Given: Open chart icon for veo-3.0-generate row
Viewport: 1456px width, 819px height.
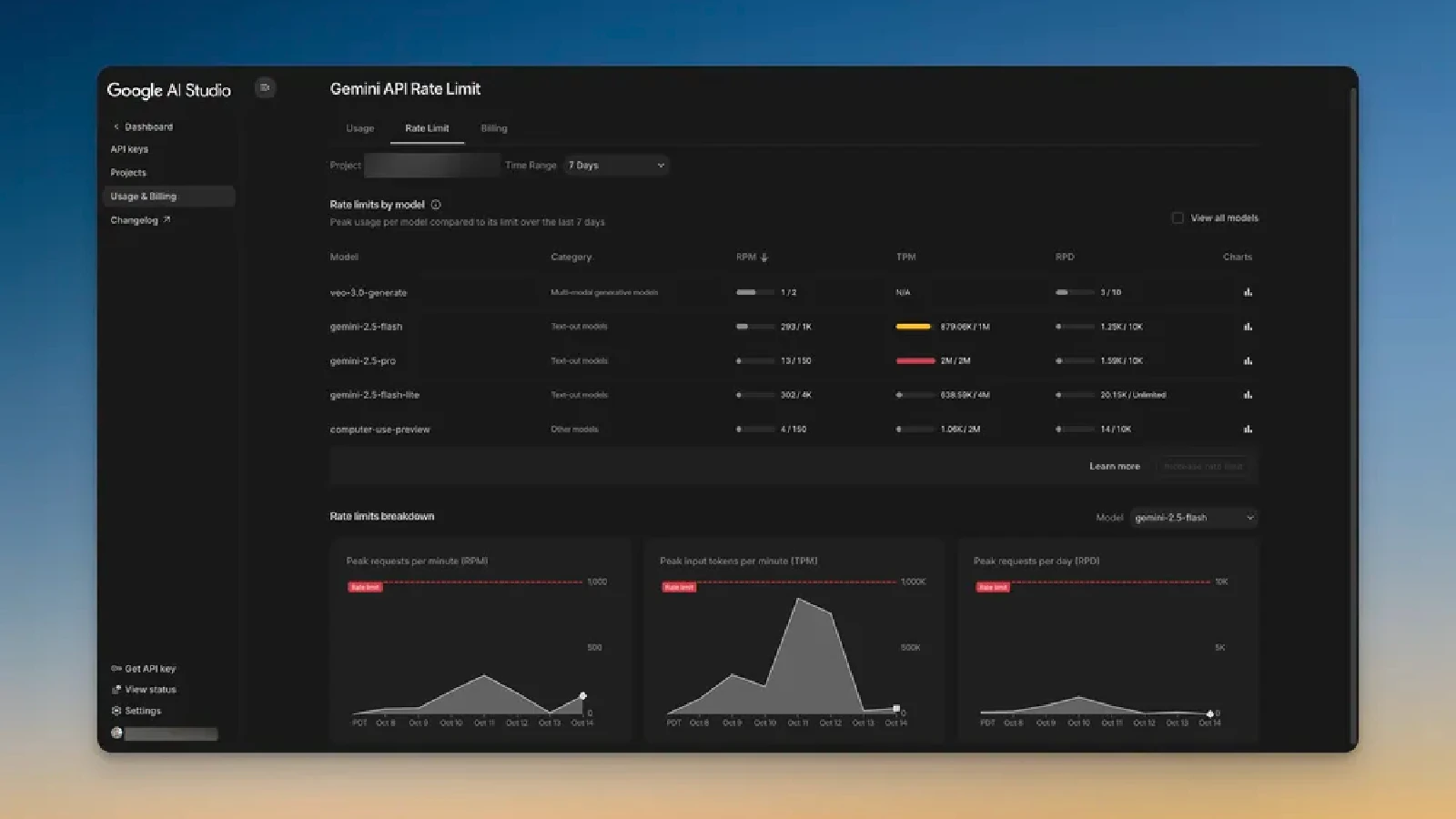Looking at the screenshot, I should pos(1248,292).
